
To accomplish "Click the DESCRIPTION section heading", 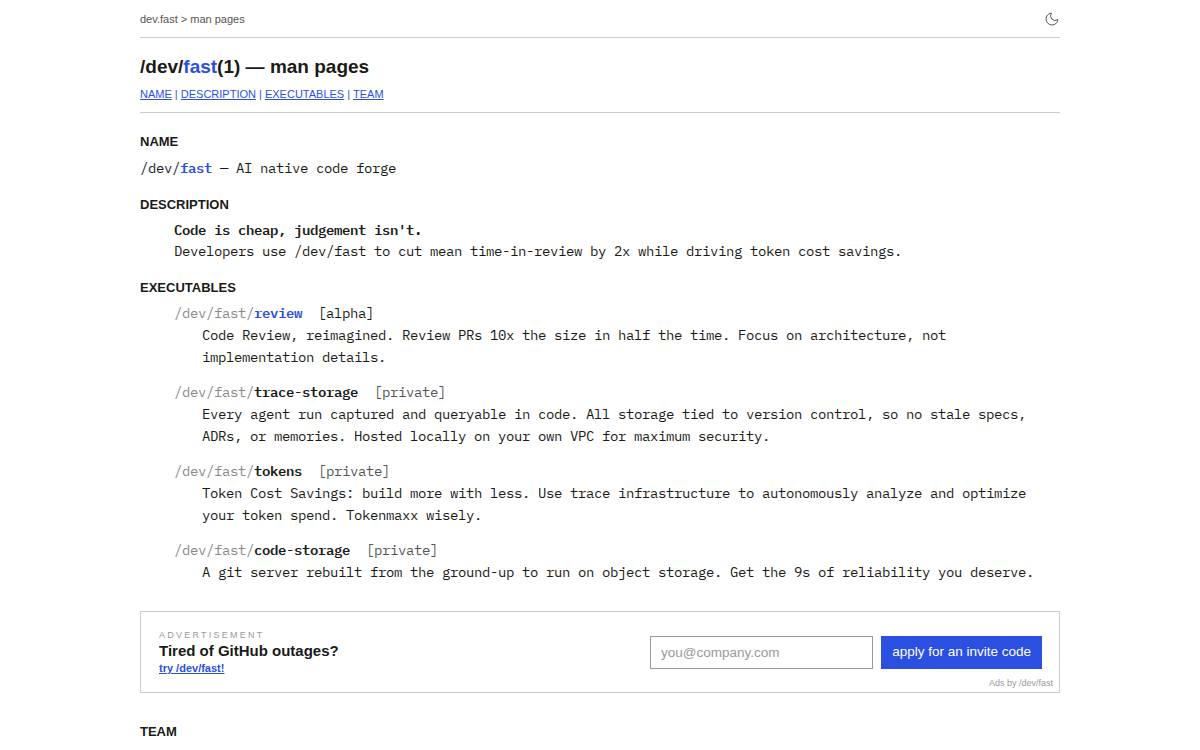I will (184, 204).
